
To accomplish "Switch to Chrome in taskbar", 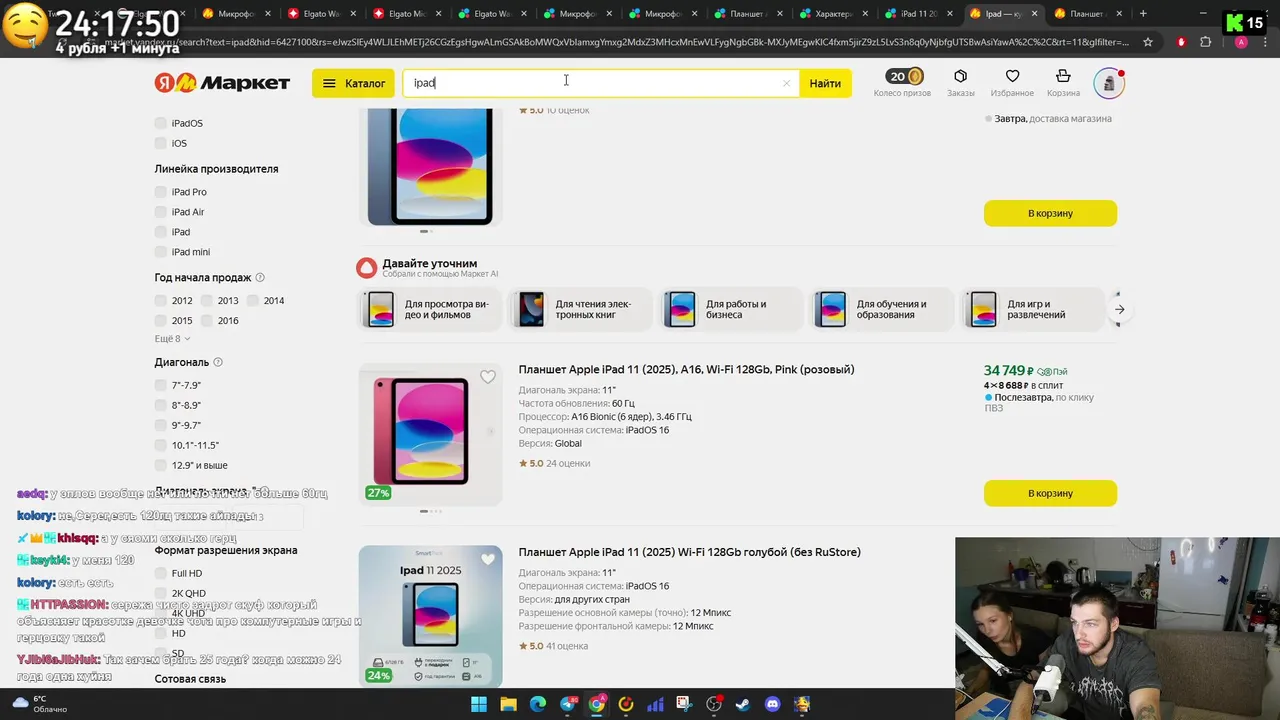I will pyautogui.click(x=597, y=704).
